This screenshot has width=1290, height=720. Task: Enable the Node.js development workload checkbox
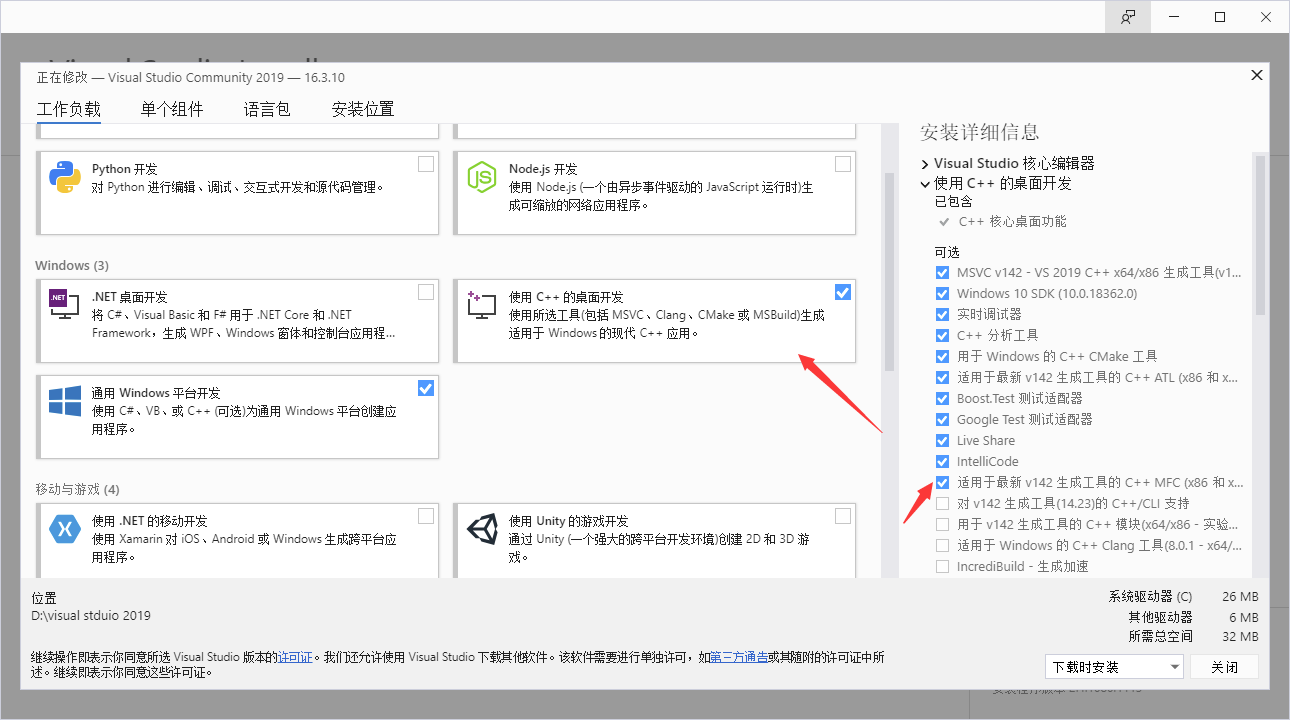coord(843,164)
